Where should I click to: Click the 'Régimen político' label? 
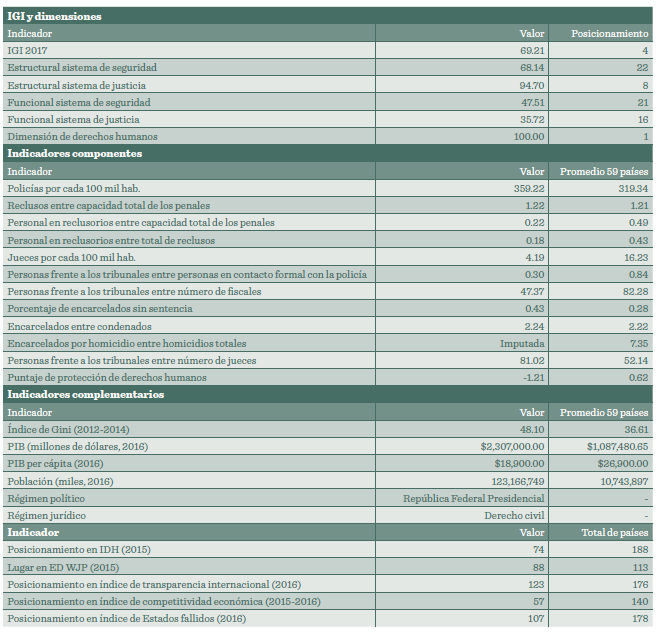46,498
